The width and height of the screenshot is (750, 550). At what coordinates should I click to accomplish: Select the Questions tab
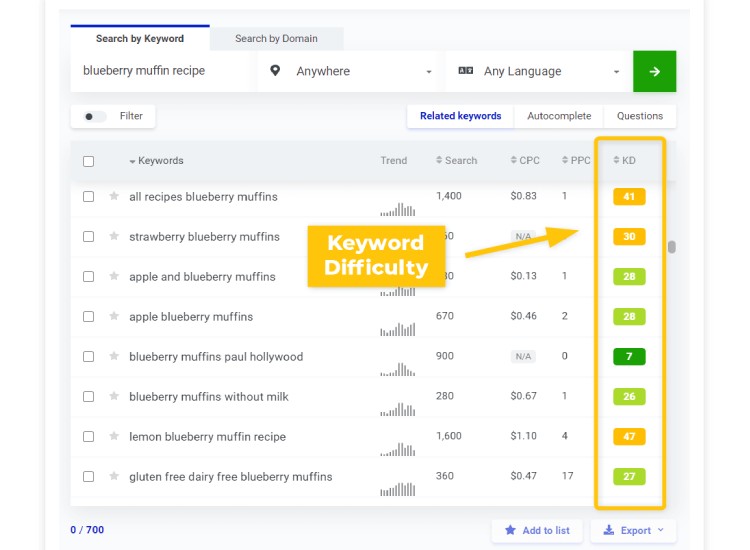coord(640,116)
